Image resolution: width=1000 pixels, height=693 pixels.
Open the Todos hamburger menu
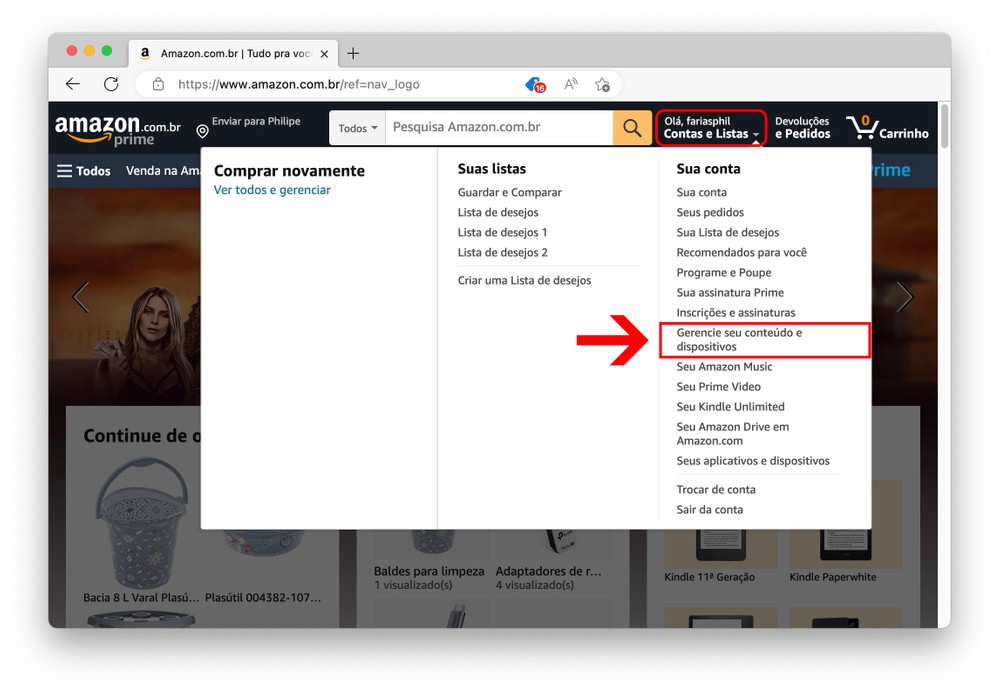tap(84, 171)
